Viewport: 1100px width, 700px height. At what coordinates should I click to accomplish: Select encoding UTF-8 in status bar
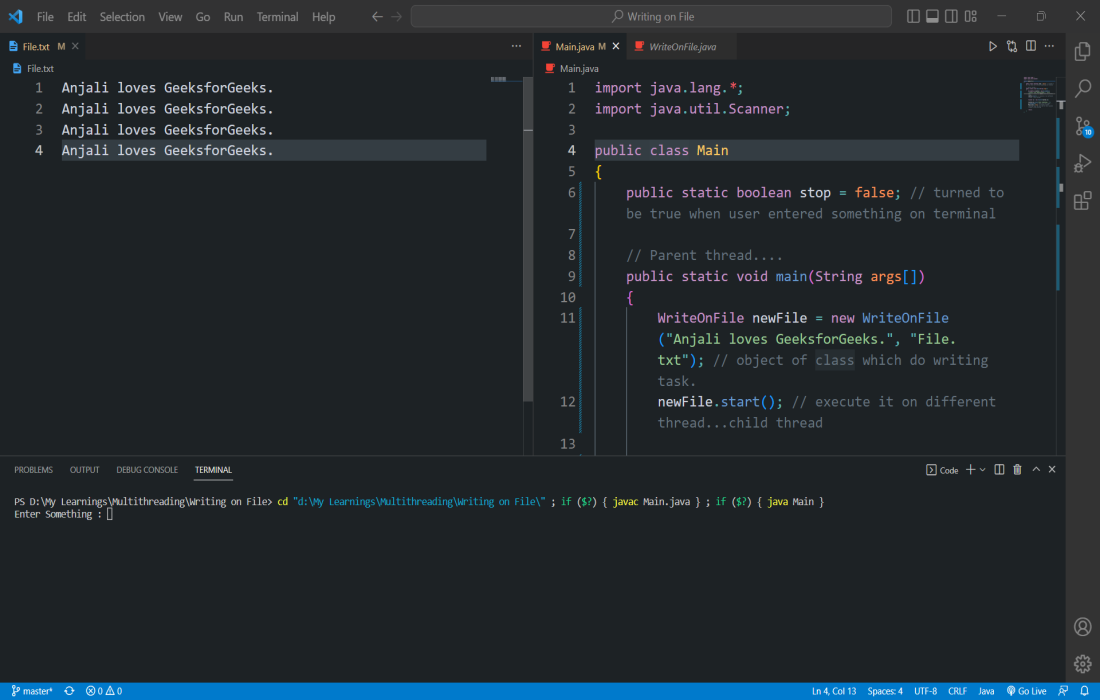(x=925, y=691)
